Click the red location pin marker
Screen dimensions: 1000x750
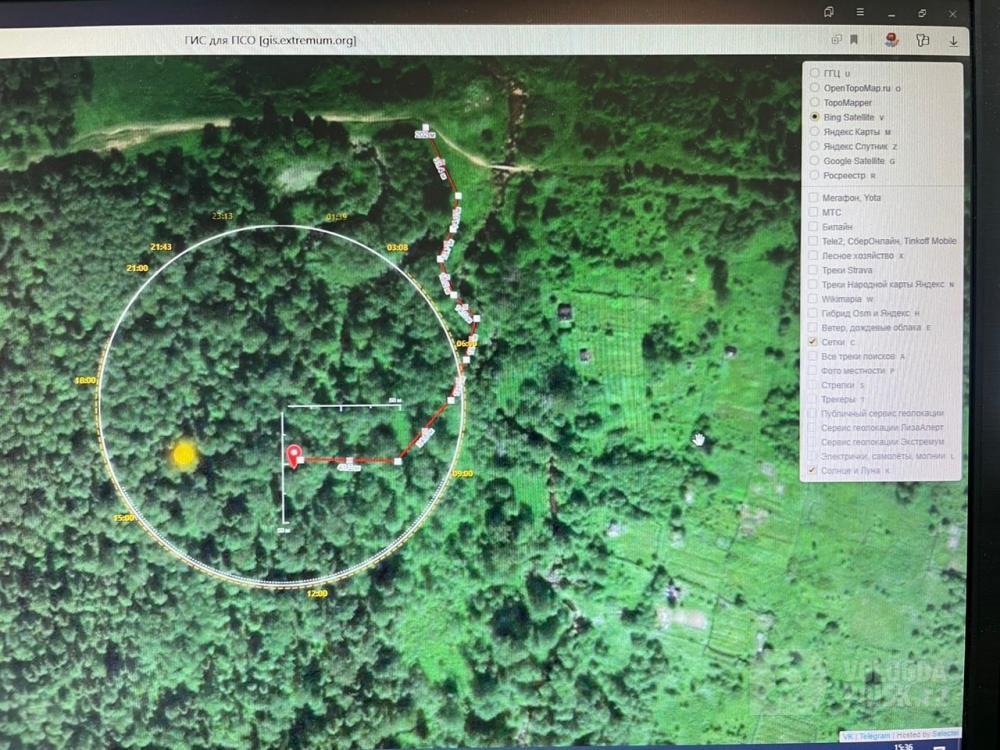(293, 455)
